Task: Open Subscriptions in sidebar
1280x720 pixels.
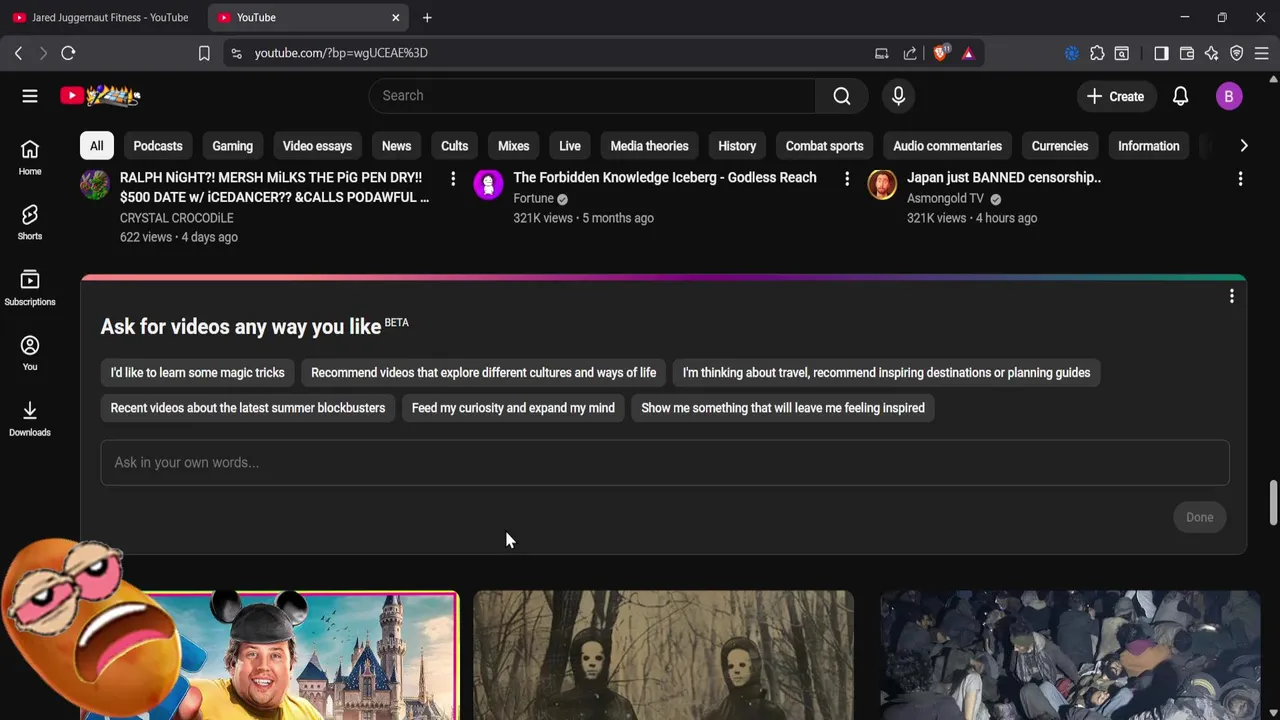Action: click(x=30, y=288)
